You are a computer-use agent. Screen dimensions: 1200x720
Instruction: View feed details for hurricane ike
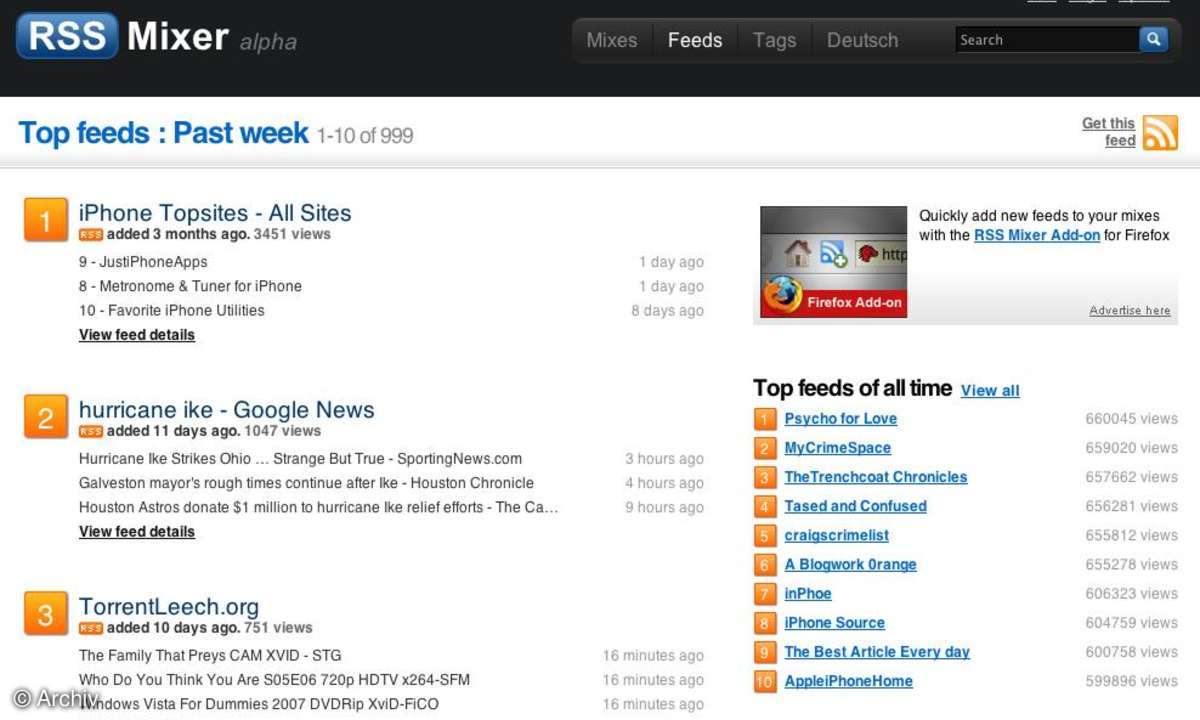click(x=137, y=532)
